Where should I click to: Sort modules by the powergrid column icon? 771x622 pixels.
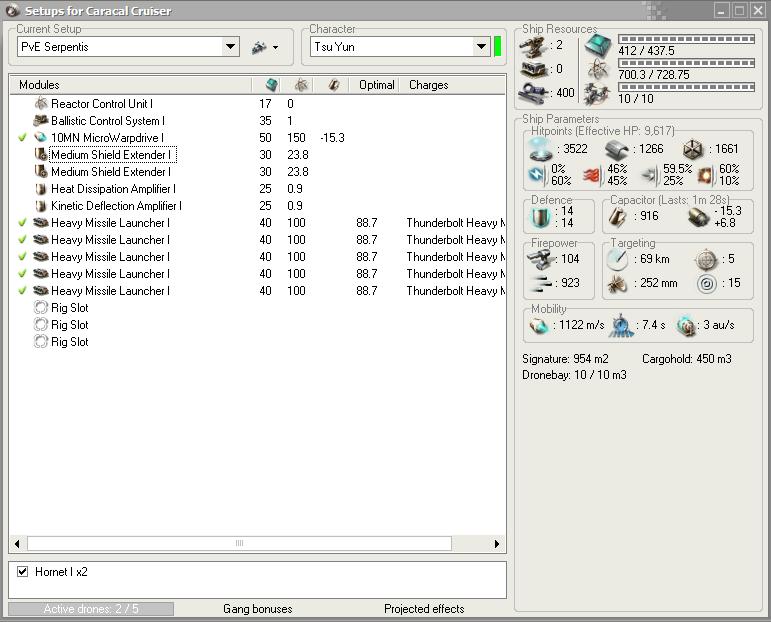301,85
